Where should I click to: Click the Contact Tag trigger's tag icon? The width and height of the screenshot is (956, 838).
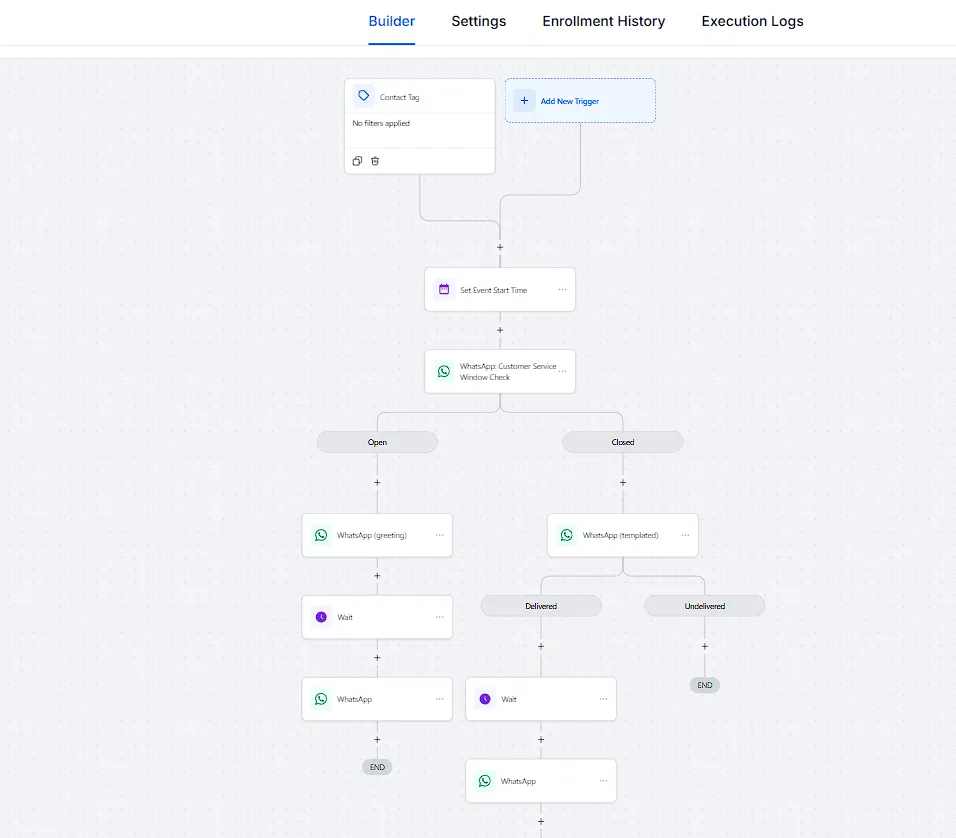pos(364,96)
